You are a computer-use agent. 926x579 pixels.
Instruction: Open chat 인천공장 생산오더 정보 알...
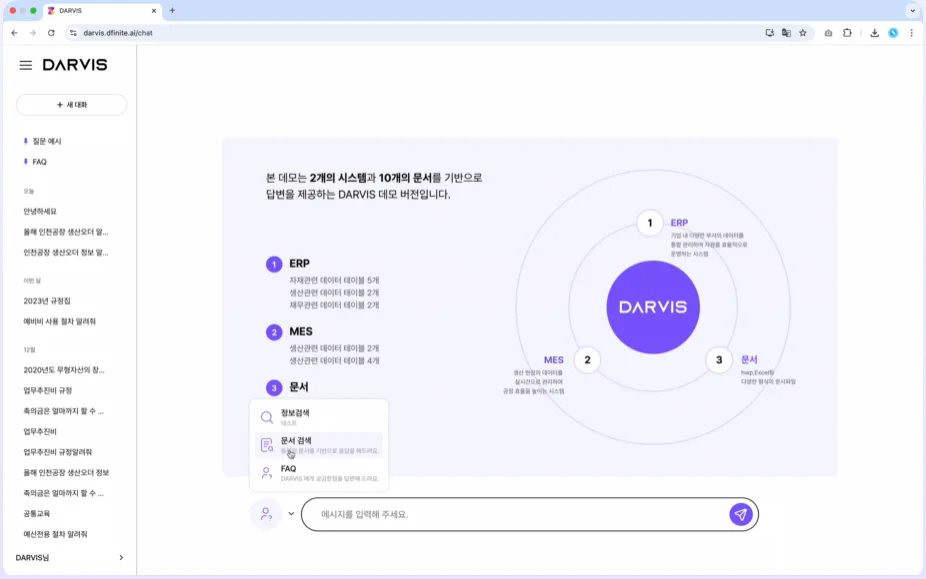point(66,252)
